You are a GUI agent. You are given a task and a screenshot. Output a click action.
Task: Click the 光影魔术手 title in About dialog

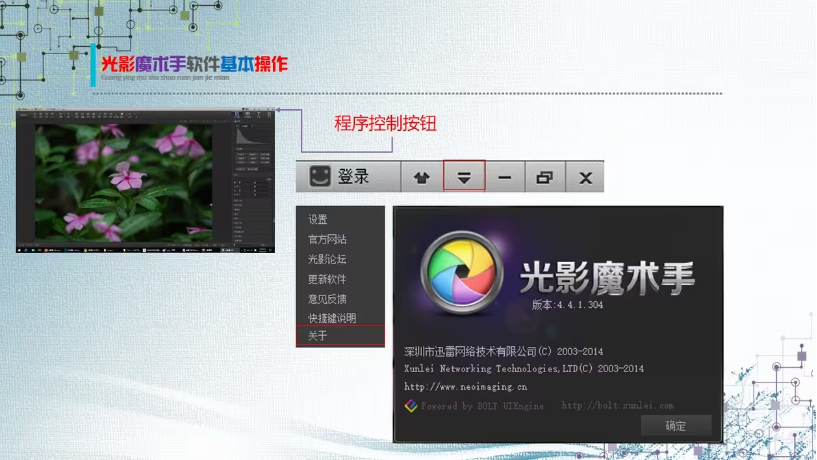(607, 277)
